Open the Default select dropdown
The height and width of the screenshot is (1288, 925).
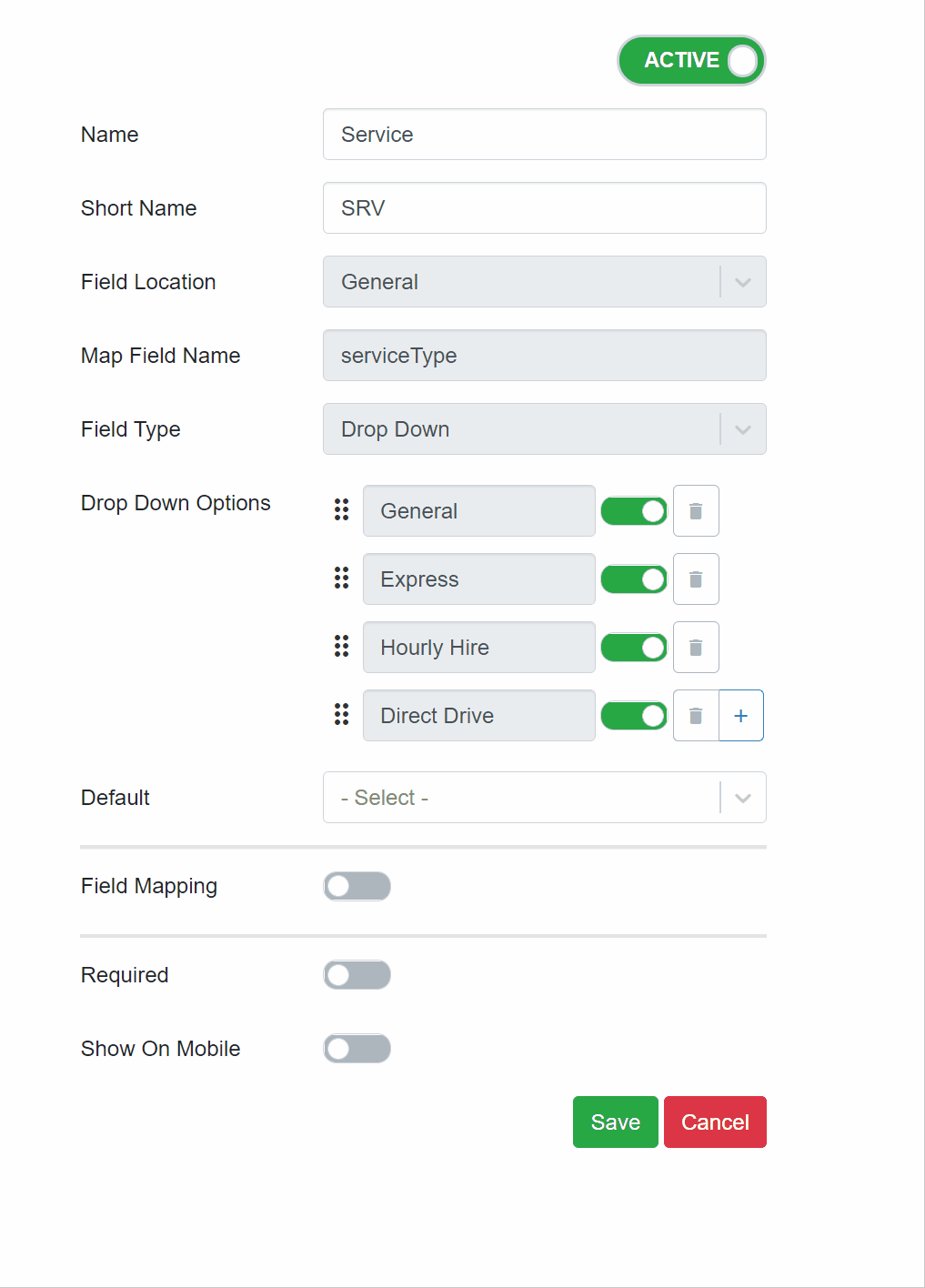[x=544, y=797]
